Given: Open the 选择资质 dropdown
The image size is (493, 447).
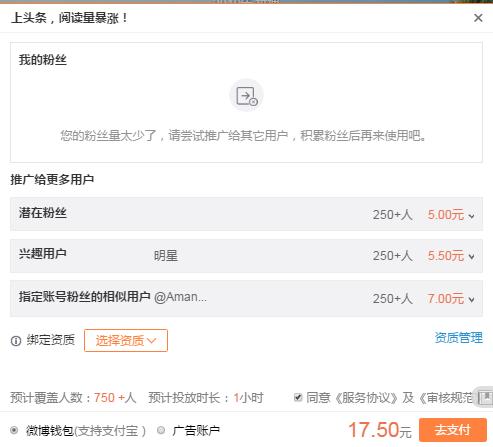Looking at the screenshot, I should (126, 340).
